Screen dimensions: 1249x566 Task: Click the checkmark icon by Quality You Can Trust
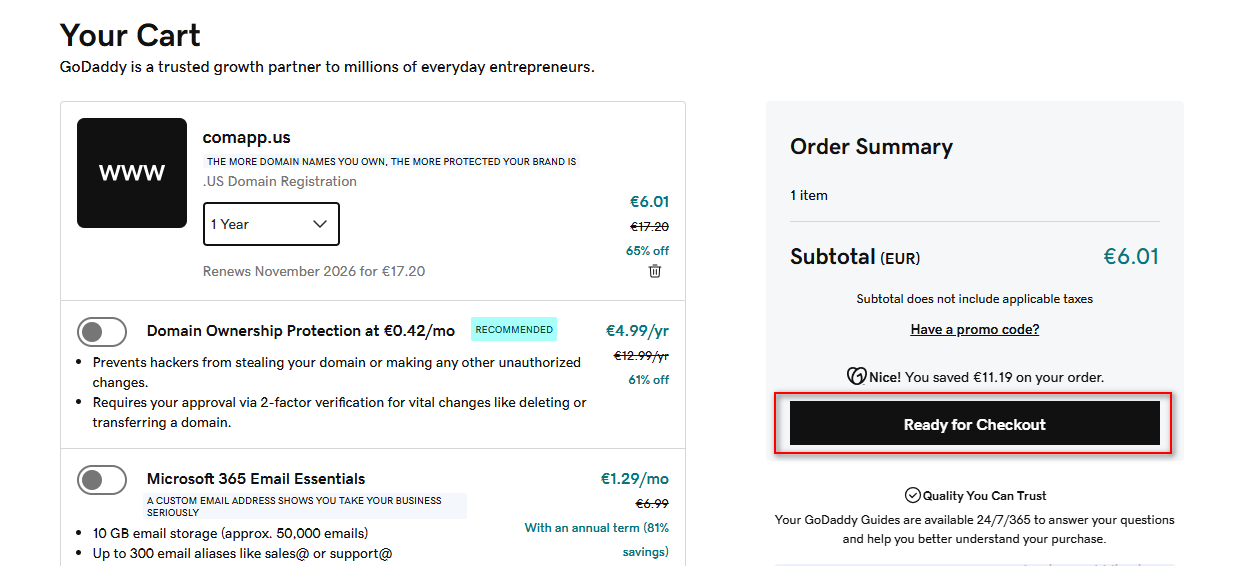pos(912,495)
